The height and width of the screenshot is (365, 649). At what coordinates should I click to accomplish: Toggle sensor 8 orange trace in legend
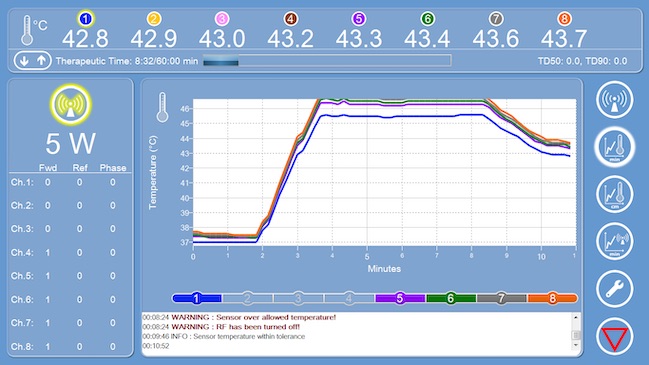pos(553,298)
